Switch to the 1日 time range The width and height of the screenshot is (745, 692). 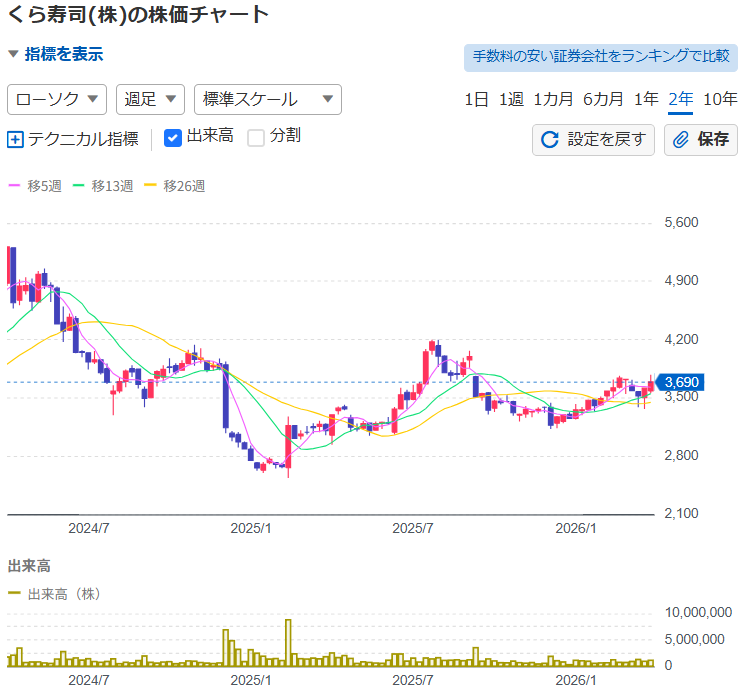click(476, 99)
